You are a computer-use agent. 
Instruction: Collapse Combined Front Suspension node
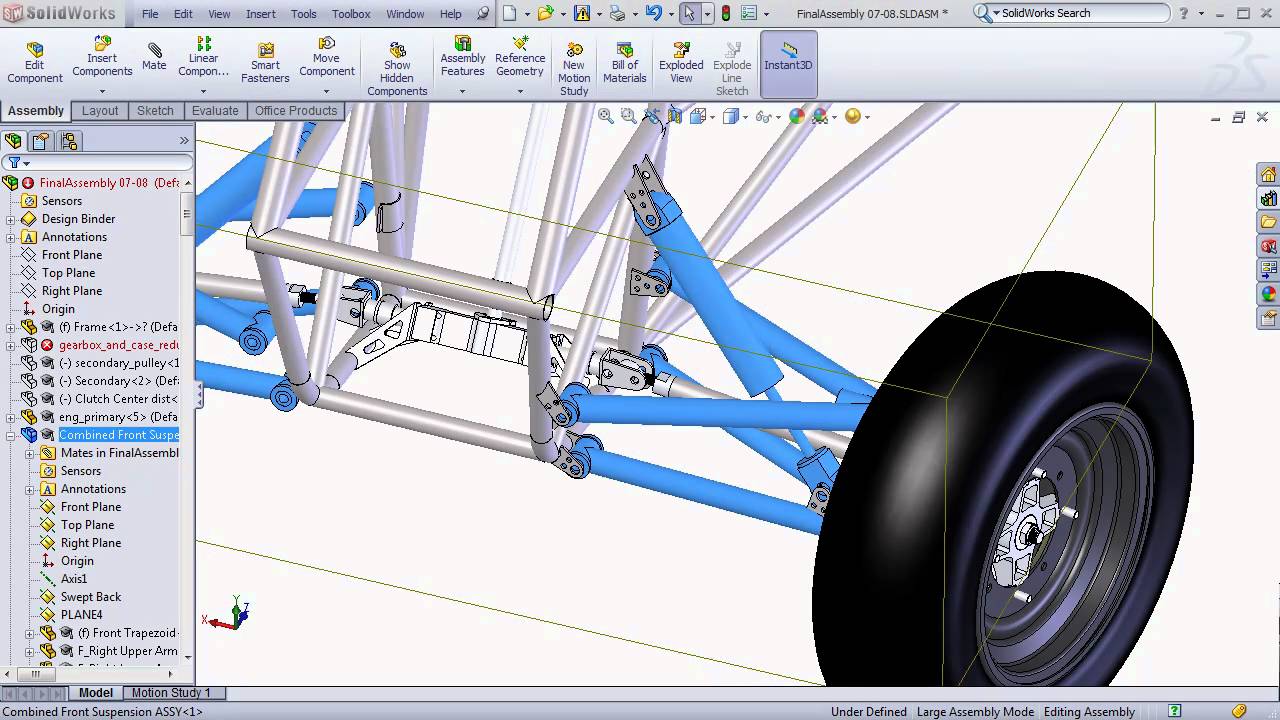click(11, 435)
